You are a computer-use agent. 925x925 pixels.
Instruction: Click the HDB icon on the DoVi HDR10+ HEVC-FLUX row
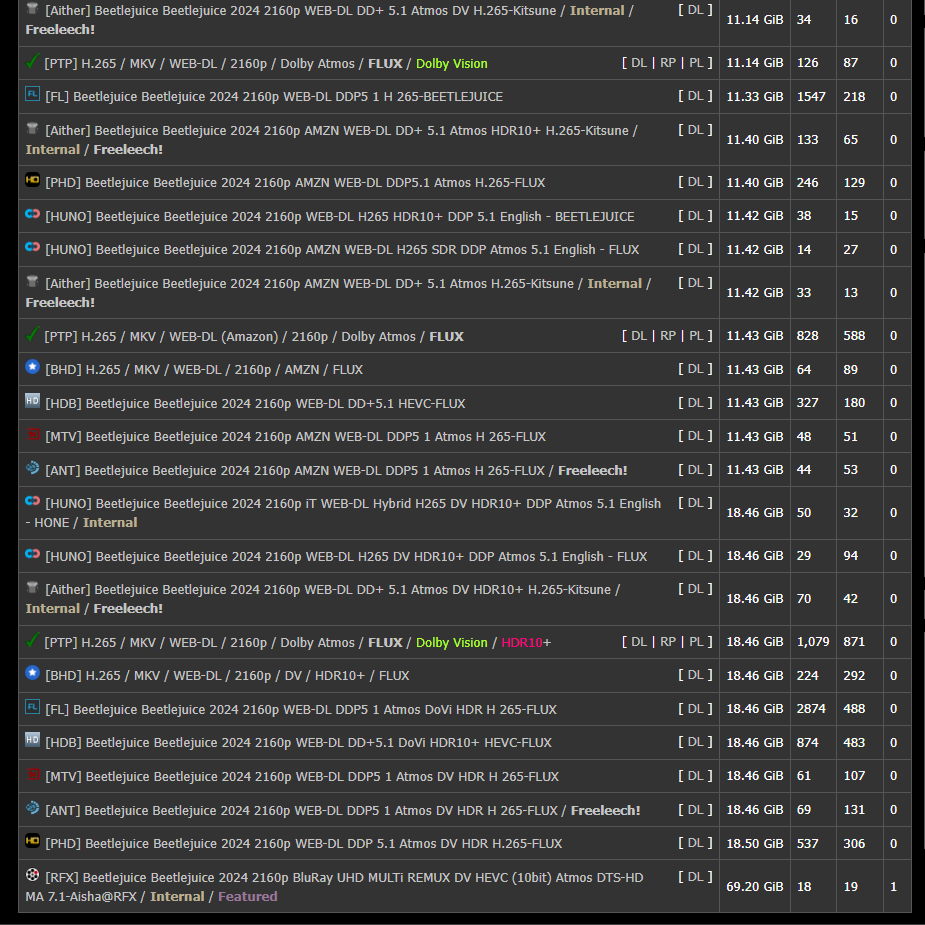(32, 740)
